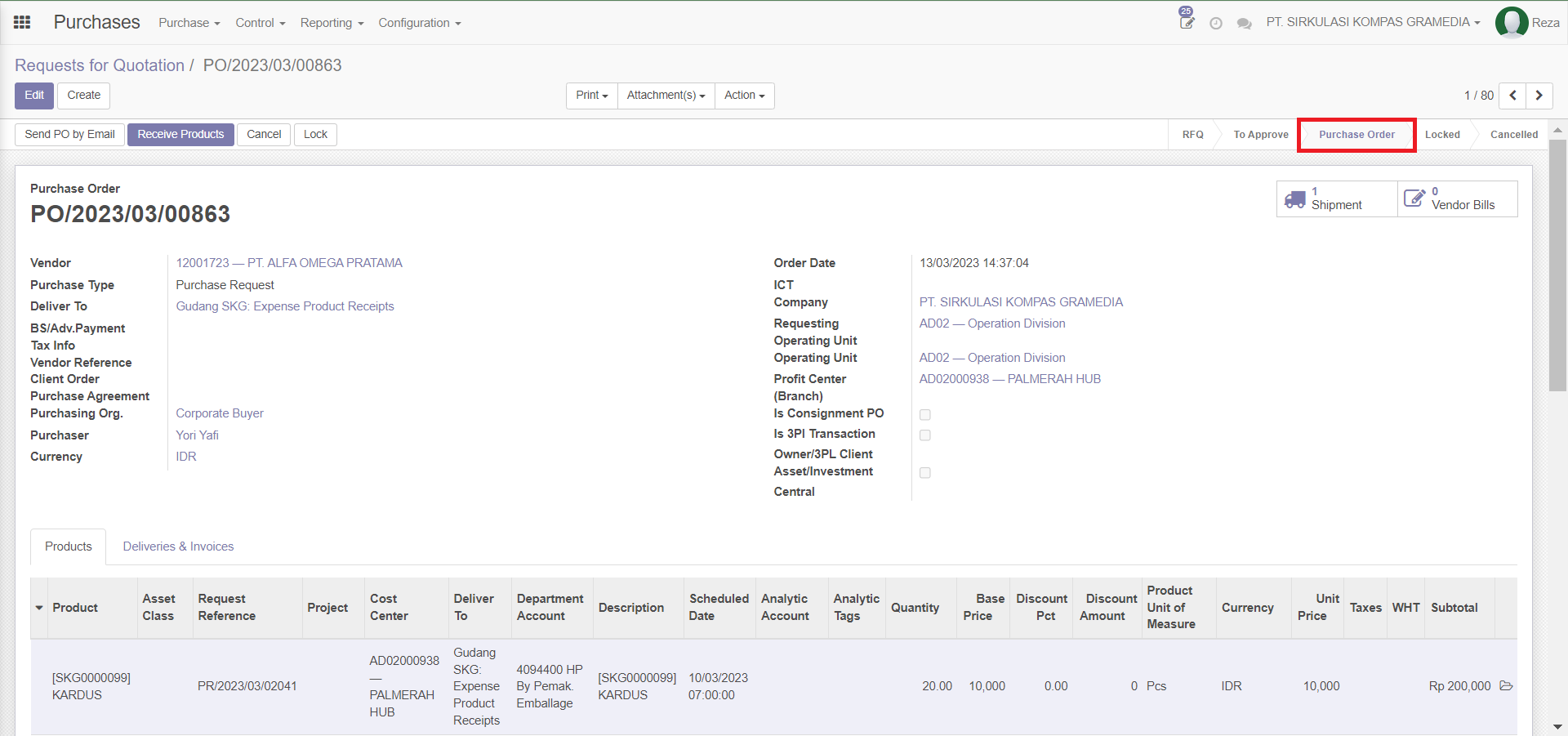The width and height of the screenshot is (1568, 736).
Task: Open the conversations chat icon
Action: 1245,24
